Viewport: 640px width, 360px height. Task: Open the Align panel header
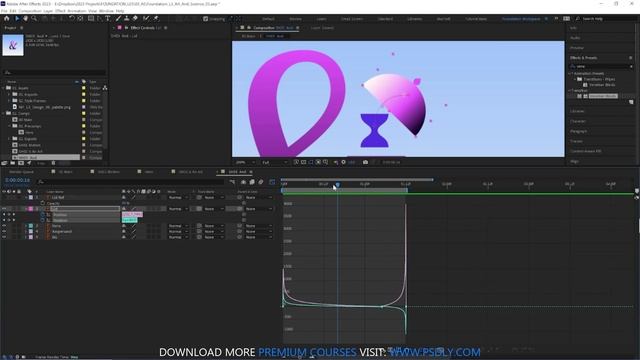pyautogui.click(x=574, y=161)
